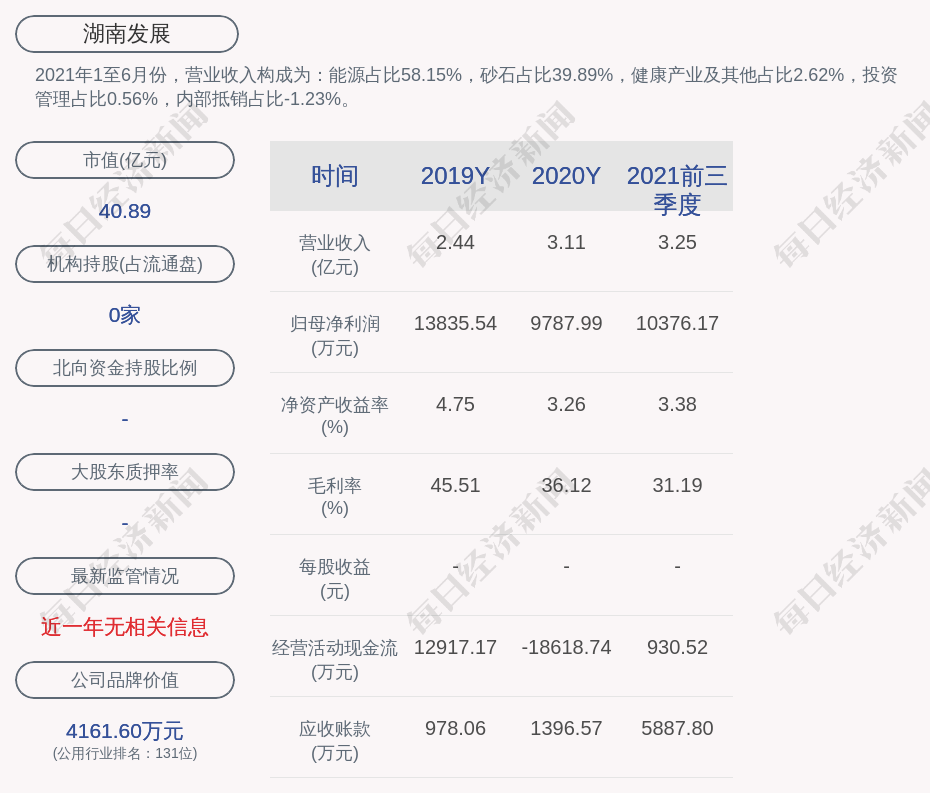Viewport: 930px width, 793px height.
Task: Click the 归母净利润(万元) row label
Action: 335,336
